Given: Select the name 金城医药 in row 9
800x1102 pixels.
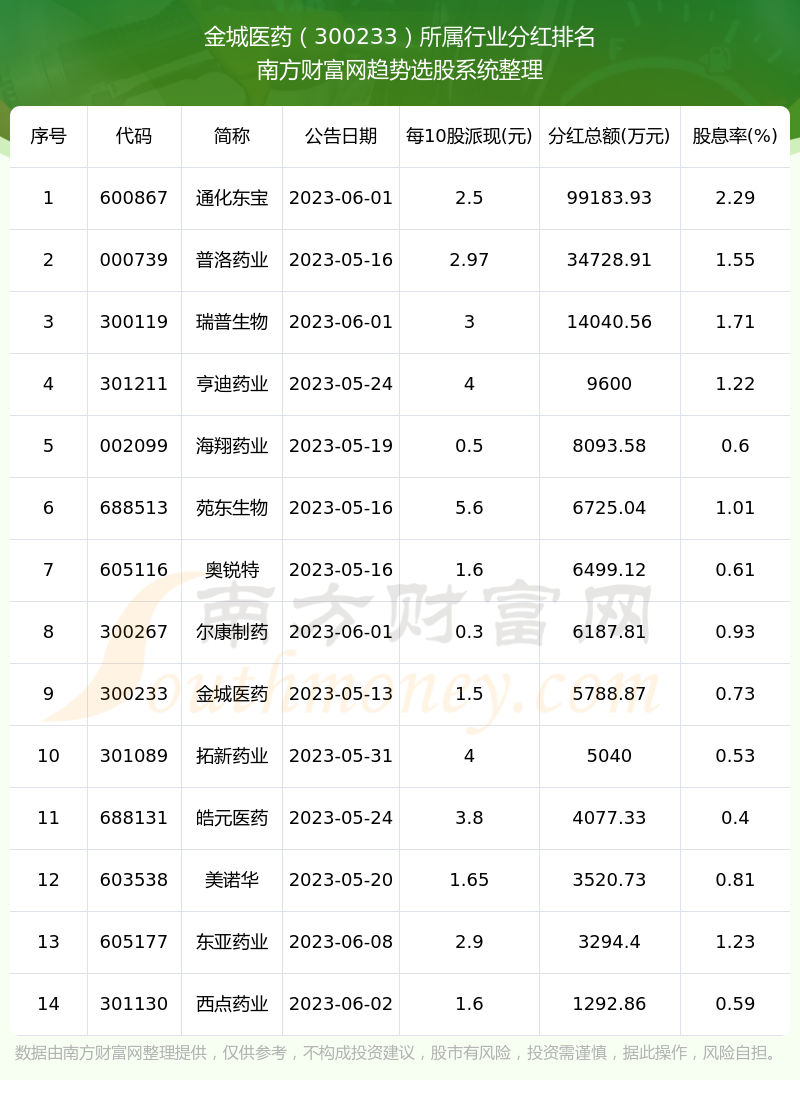Looking at the screenshot, I should [x=232, y=694].
